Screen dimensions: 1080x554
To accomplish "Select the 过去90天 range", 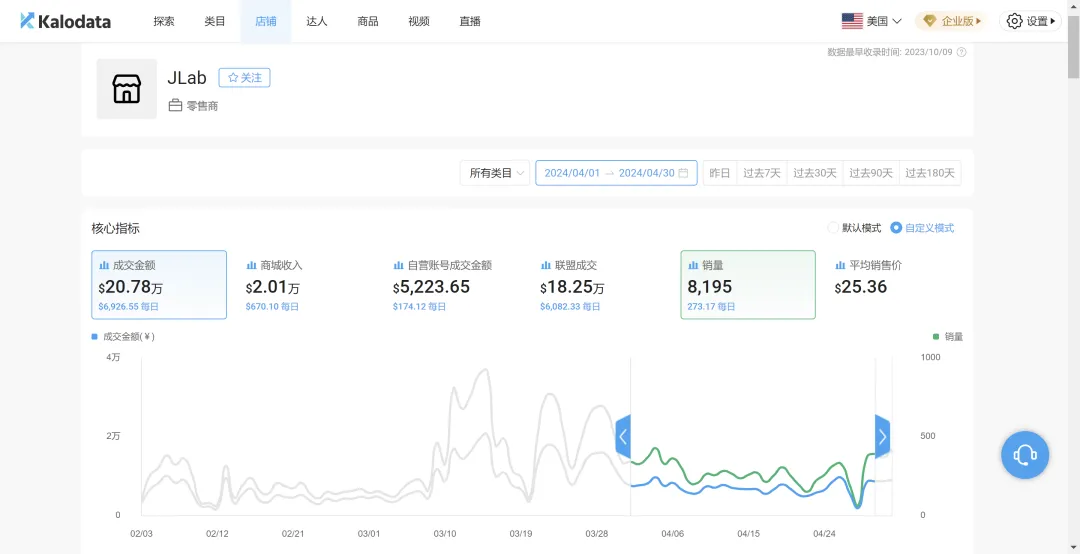I will [x=871, y=173].
